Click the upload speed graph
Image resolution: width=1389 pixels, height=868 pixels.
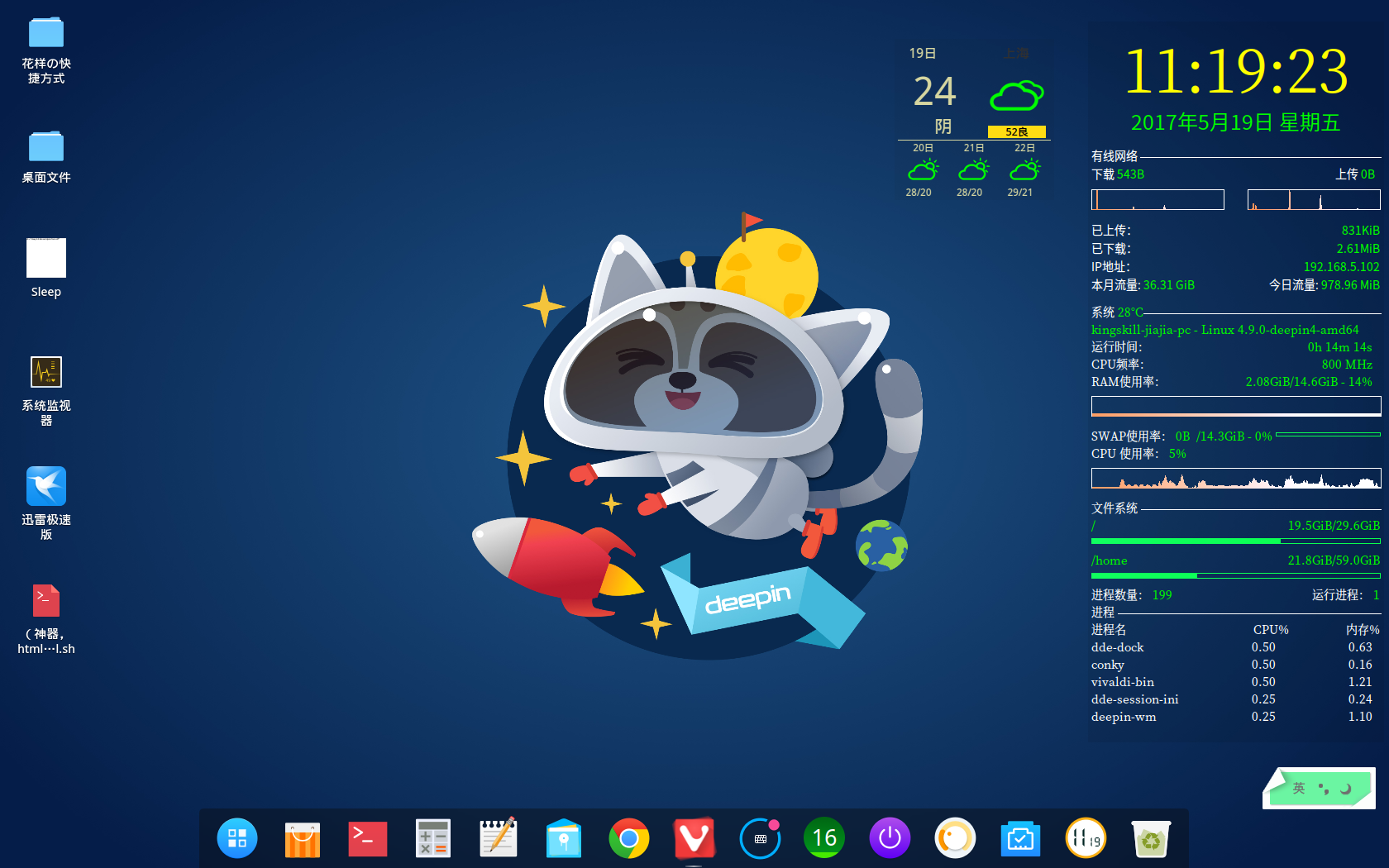1314,199
